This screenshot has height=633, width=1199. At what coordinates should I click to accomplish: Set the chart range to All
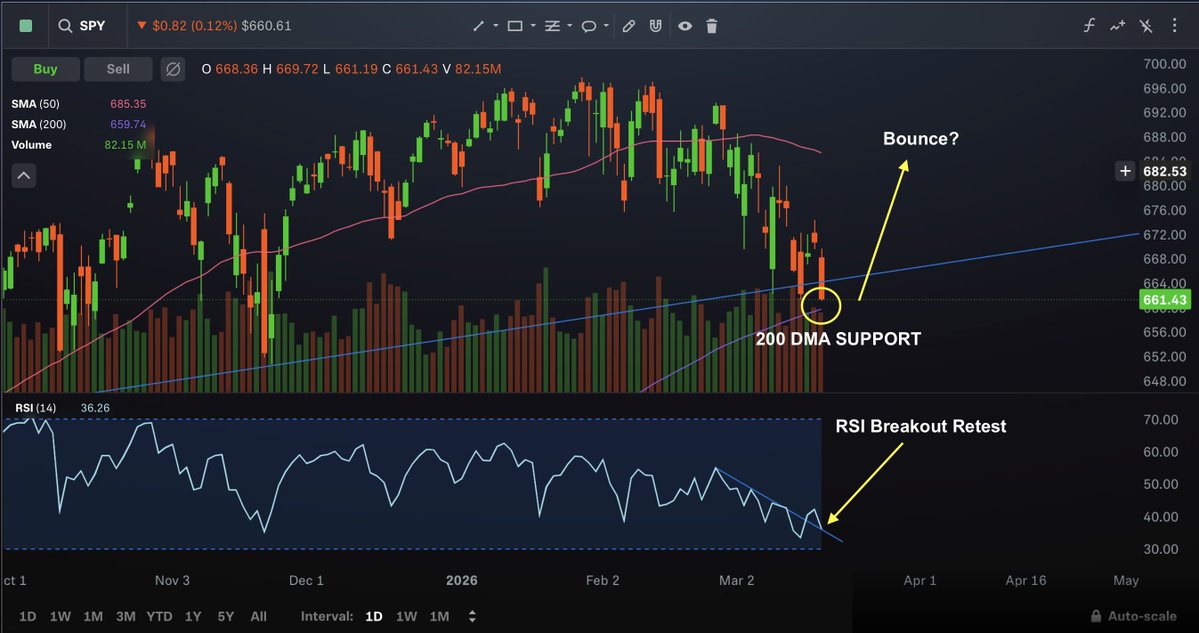click(x=258, y=616)
